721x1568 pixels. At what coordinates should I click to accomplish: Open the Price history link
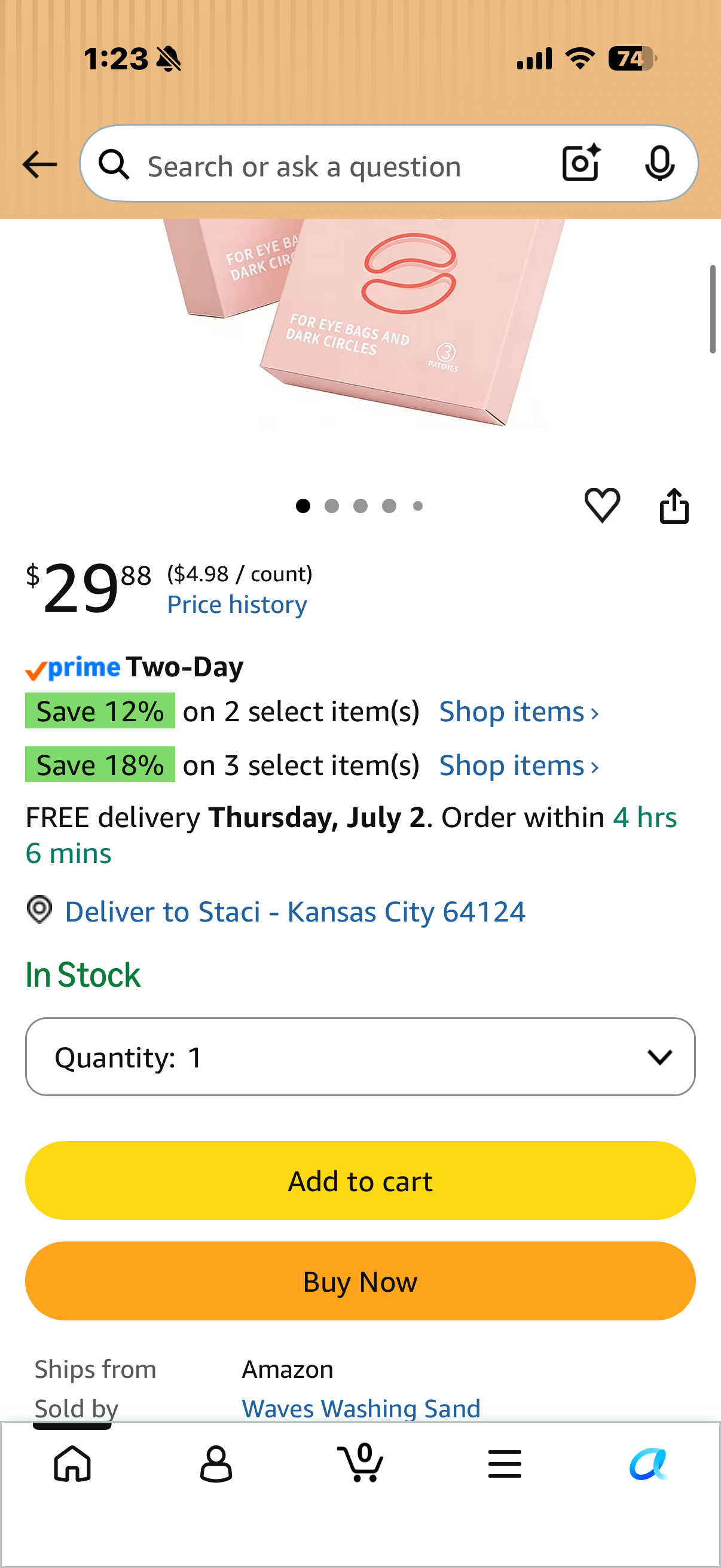pyautogui.click(x=237, y=605)
